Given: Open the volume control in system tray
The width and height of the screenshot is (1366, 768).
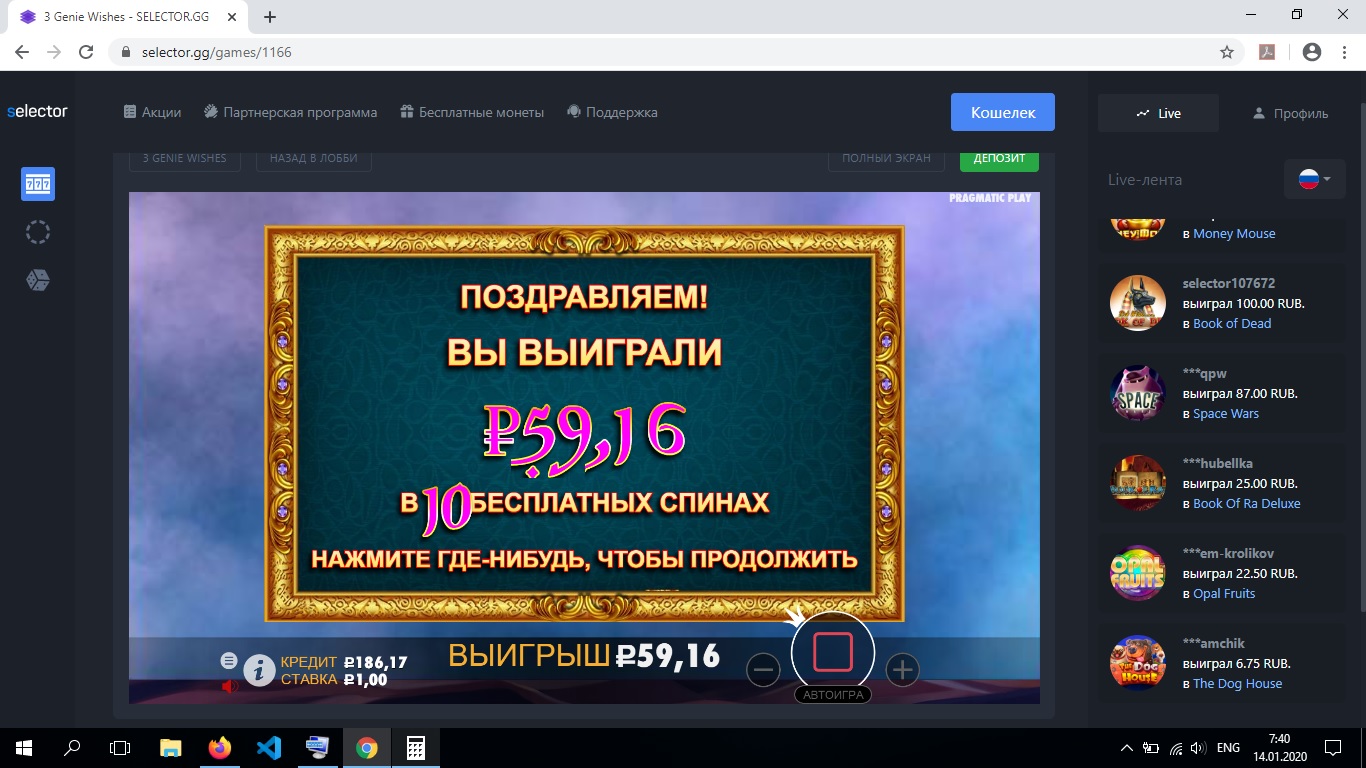Looking at the screenshot, I should coord(1197,748).
